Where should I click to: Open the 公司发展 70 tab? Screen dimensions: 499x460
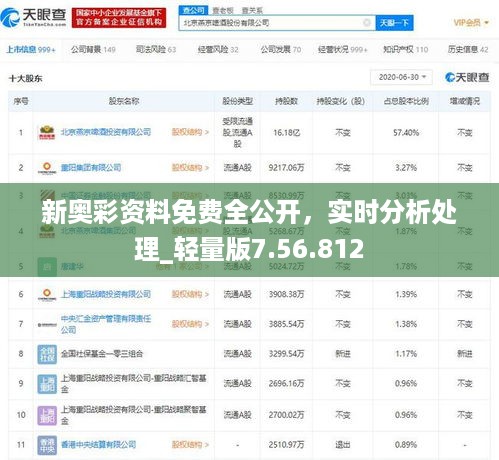click(x=281, y=50)
